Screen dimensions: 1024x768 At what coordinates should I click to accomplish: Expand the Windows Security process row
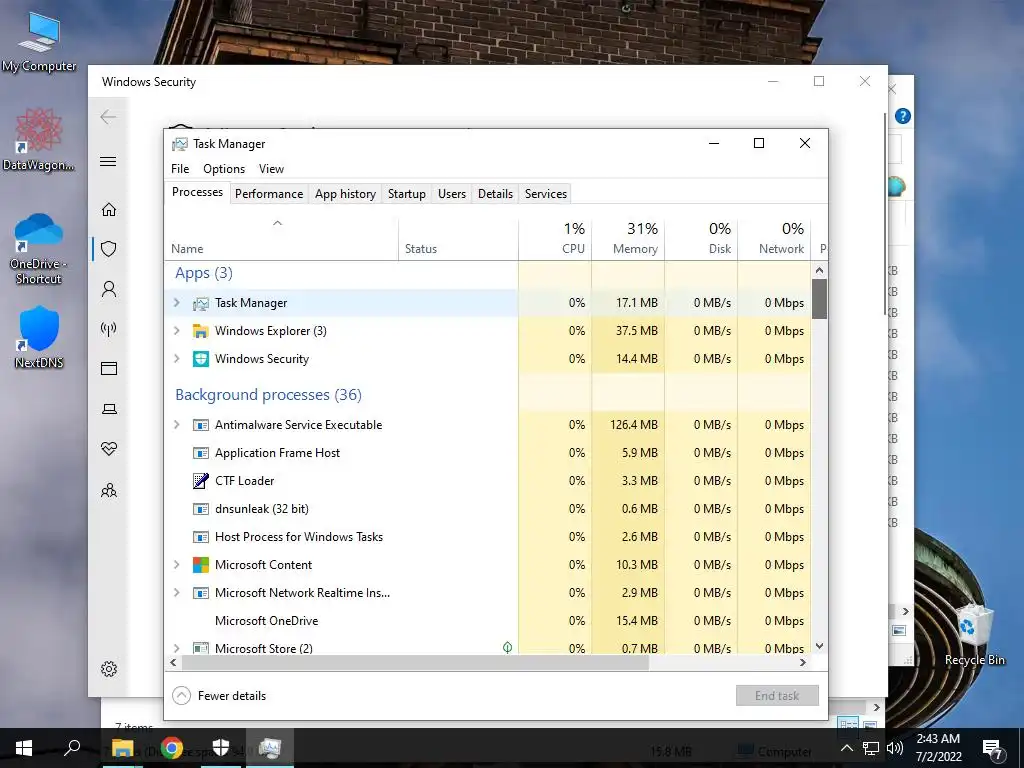[176, 359]
